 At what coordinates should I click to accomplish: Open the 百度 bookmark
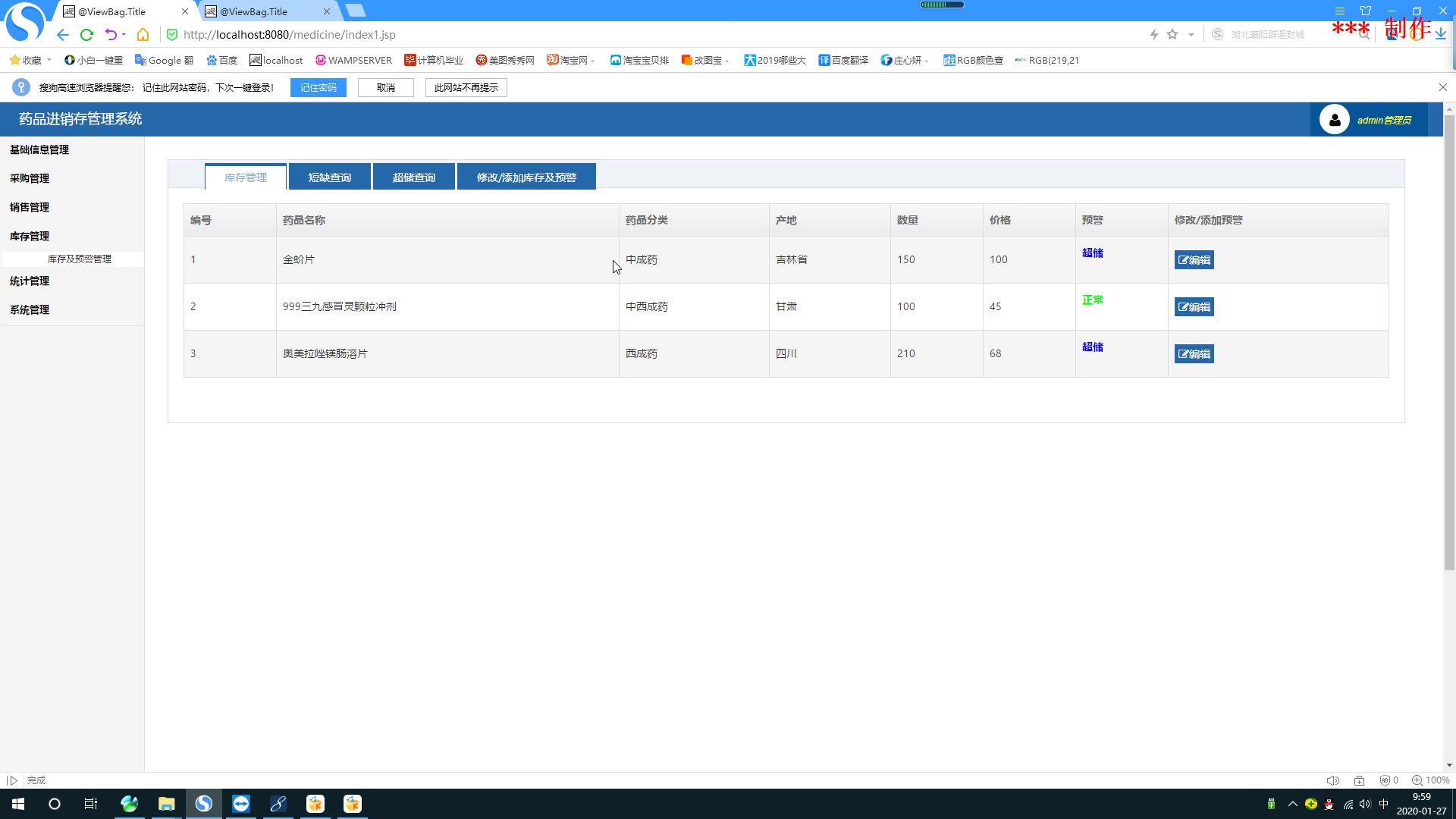point(221,60)
